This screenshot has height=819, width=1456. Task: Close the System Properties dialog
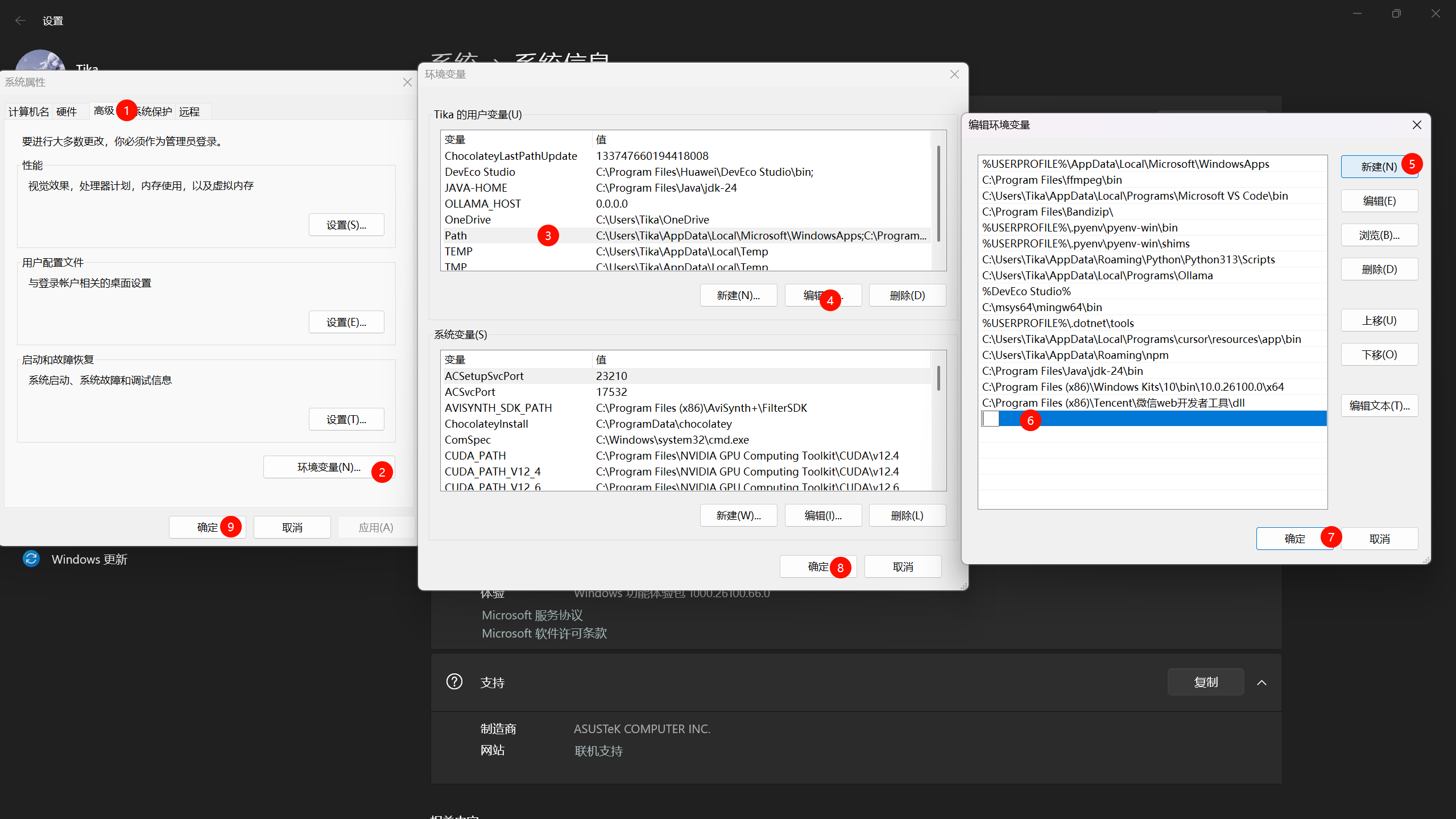[x=407, y=82]
